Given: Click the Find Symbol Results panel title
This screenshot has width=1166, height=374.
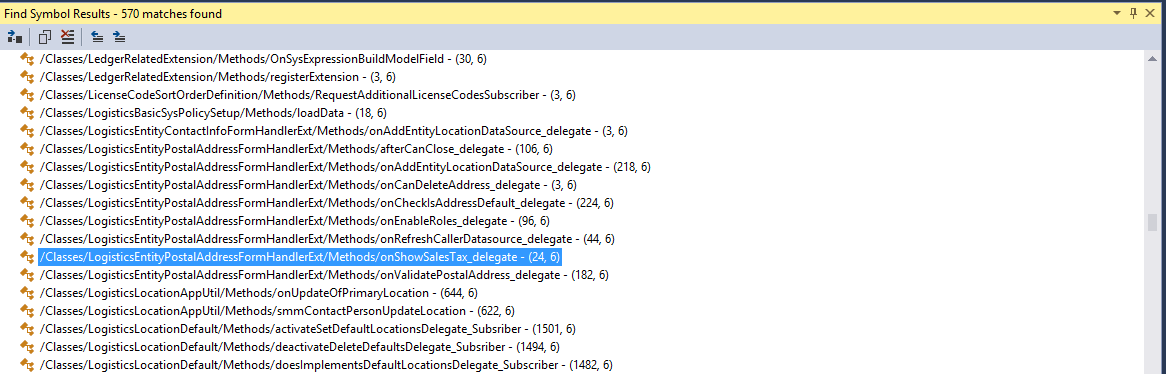Looking at the screenshot, I should point(113,13).
